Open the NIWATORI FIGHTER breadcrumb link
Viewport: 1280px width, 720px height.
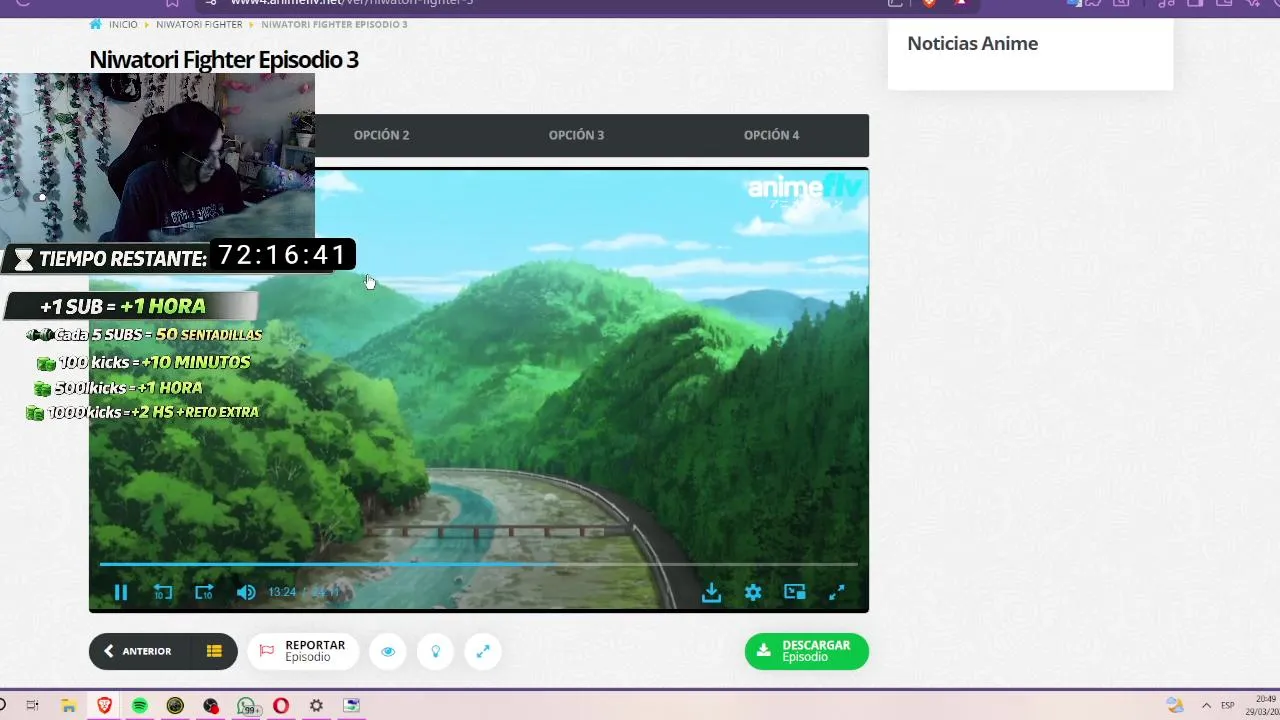pyautogui.click(x=199, y=24)
